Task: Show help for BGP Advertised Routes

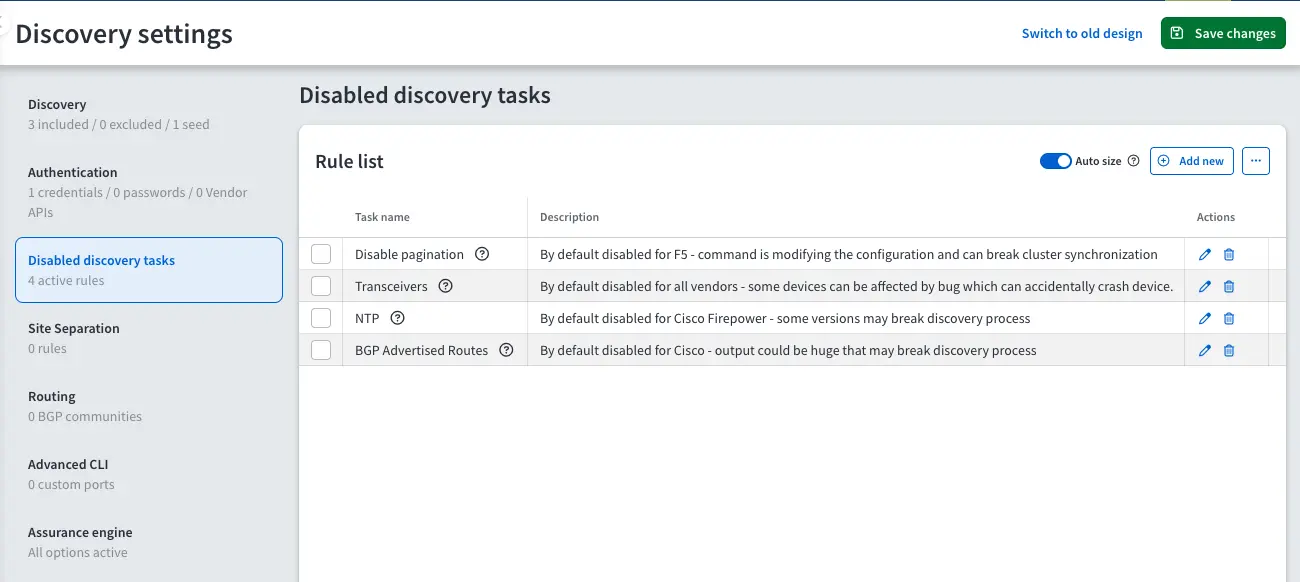Action: click(x=506, y=350)
